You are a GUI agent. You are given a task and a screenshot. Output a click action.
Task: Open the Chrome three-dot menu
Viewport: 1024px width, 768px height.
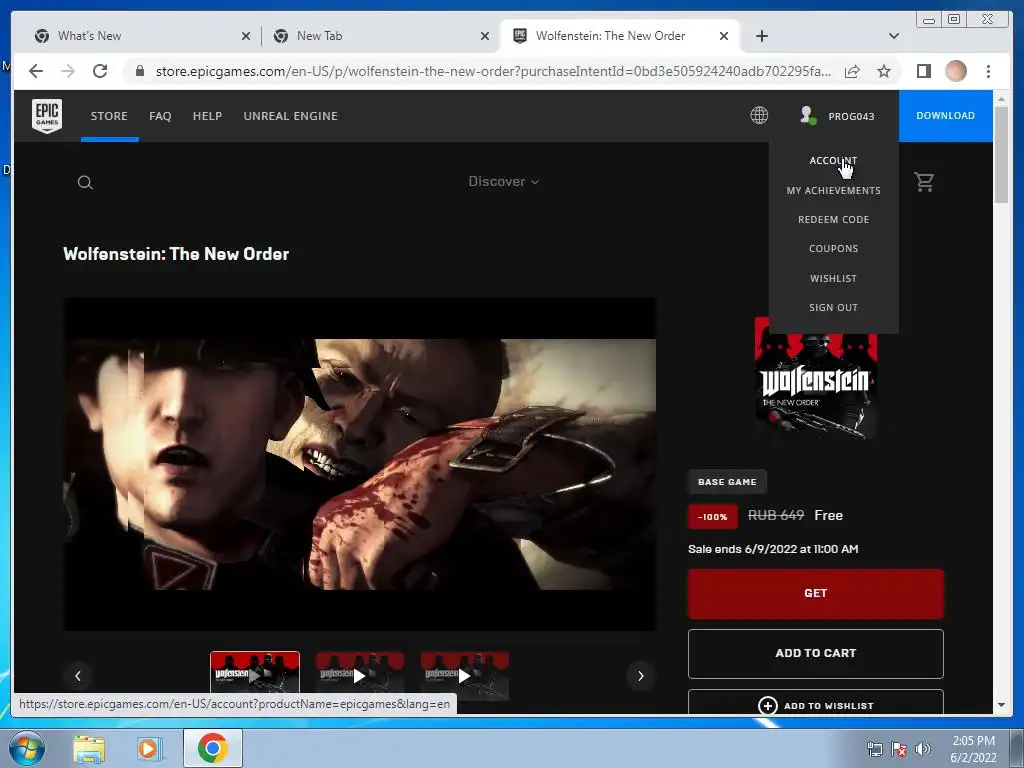pyautogui.click(x=988, y=71)
